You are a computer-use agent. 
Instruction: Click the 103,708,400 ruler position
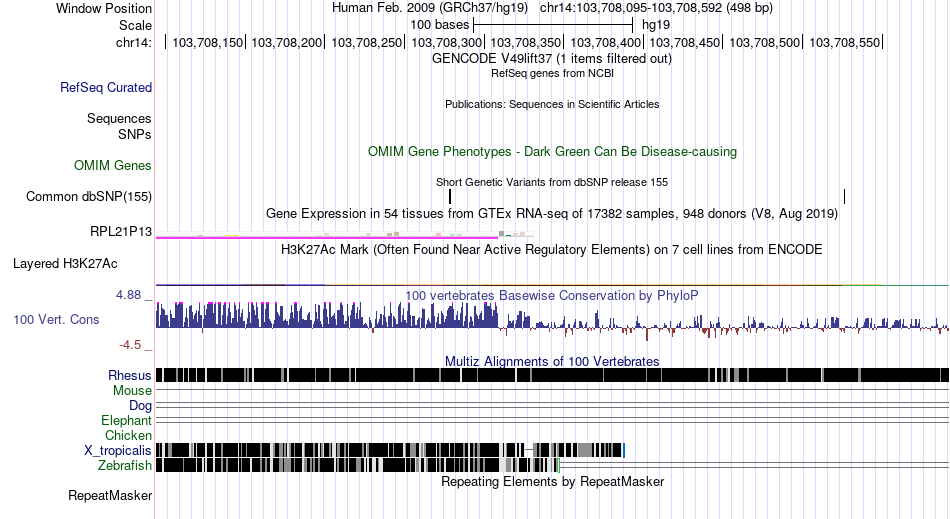click(605, 42)
